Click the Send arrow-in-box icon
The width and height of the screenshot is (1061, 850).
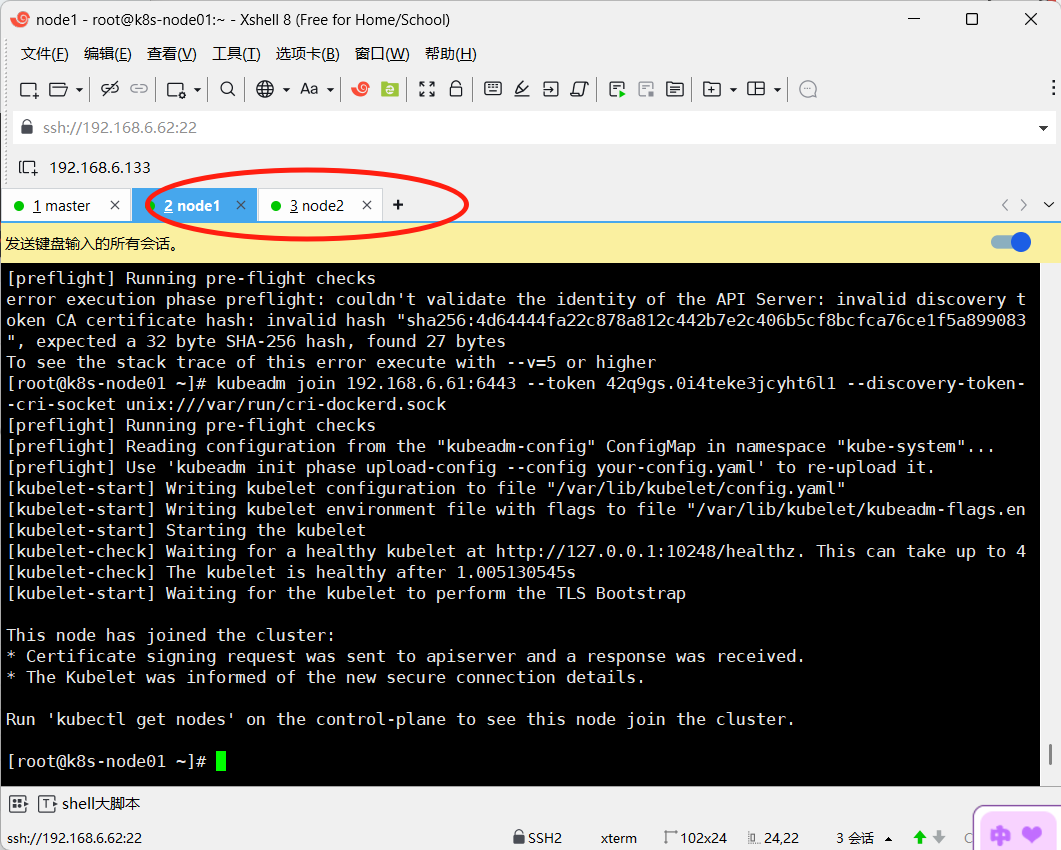[551, 89]
